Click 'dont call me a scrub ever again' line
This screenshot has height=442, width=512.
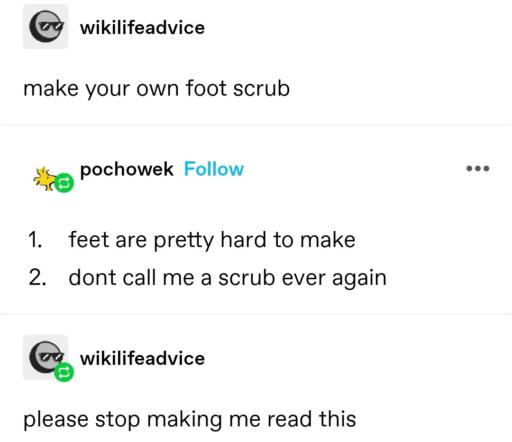227,278
